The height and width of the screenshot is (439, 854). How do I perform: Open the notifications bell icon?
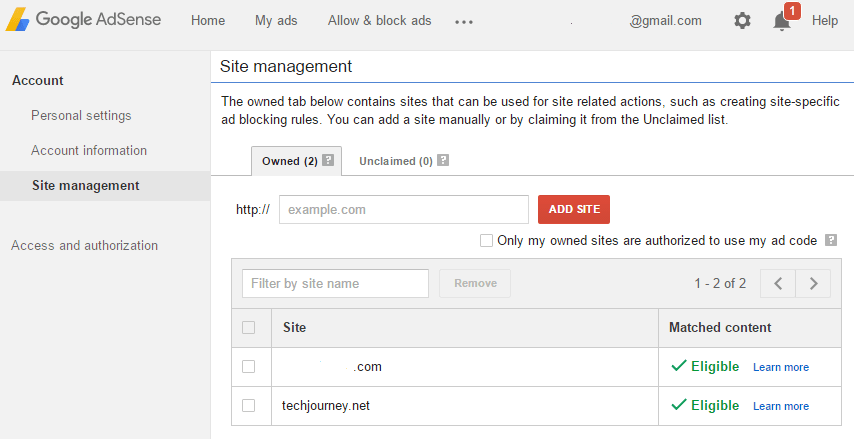pos(782,21)
